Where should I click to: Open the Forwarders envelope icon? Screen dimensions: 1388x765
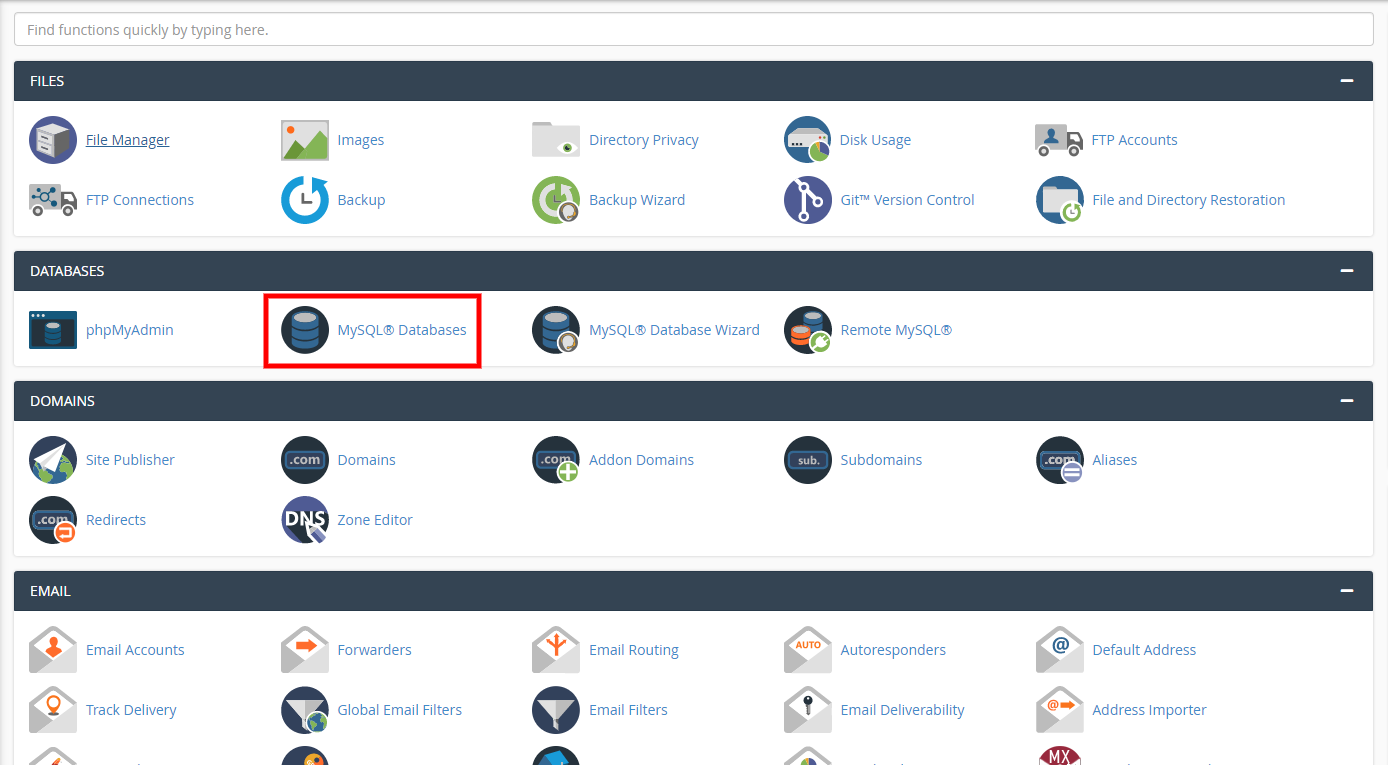(305, 650)
